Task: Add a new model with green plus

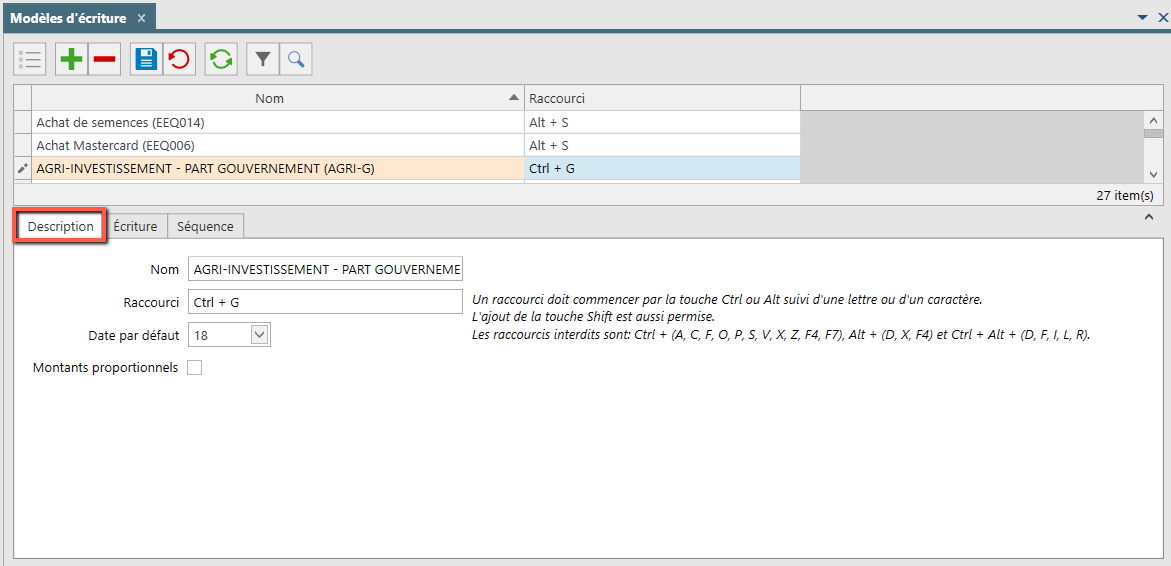Action: tap(72, 60)
